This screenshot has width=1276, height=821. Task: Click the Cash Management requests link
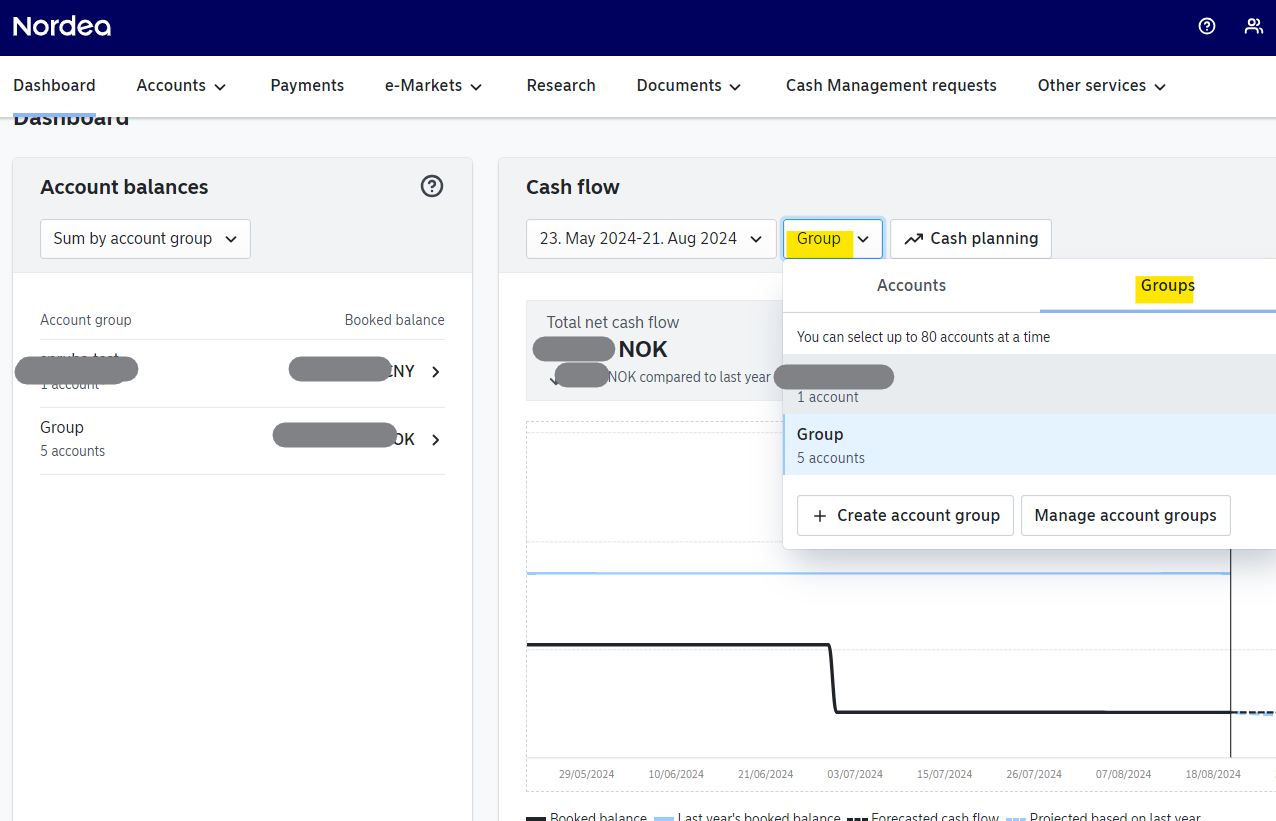point(890,86)
